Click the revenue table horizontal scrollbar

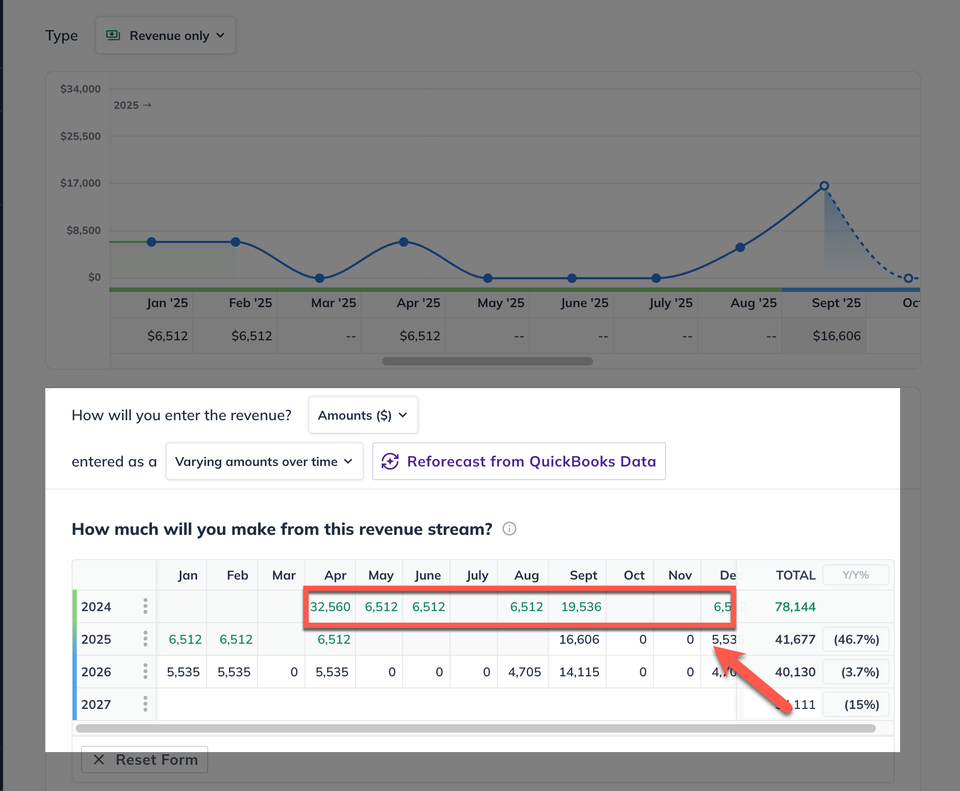[476, 729]
